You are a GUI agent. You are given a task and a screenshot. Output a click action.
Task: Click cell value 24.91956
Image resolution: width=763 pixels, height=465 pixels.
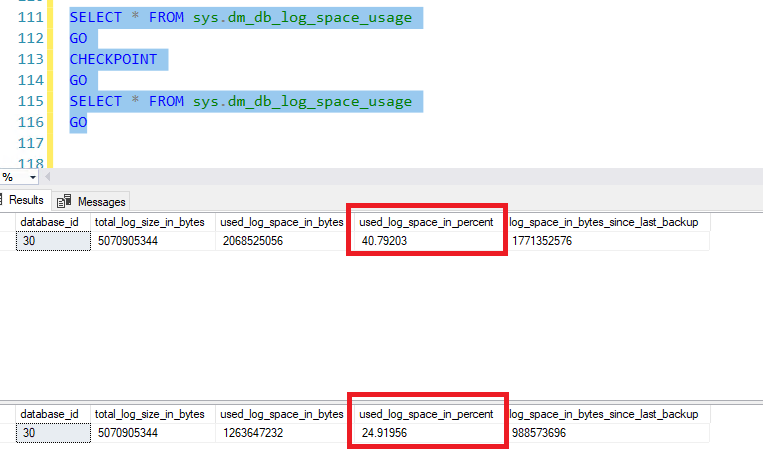[384, 433]
